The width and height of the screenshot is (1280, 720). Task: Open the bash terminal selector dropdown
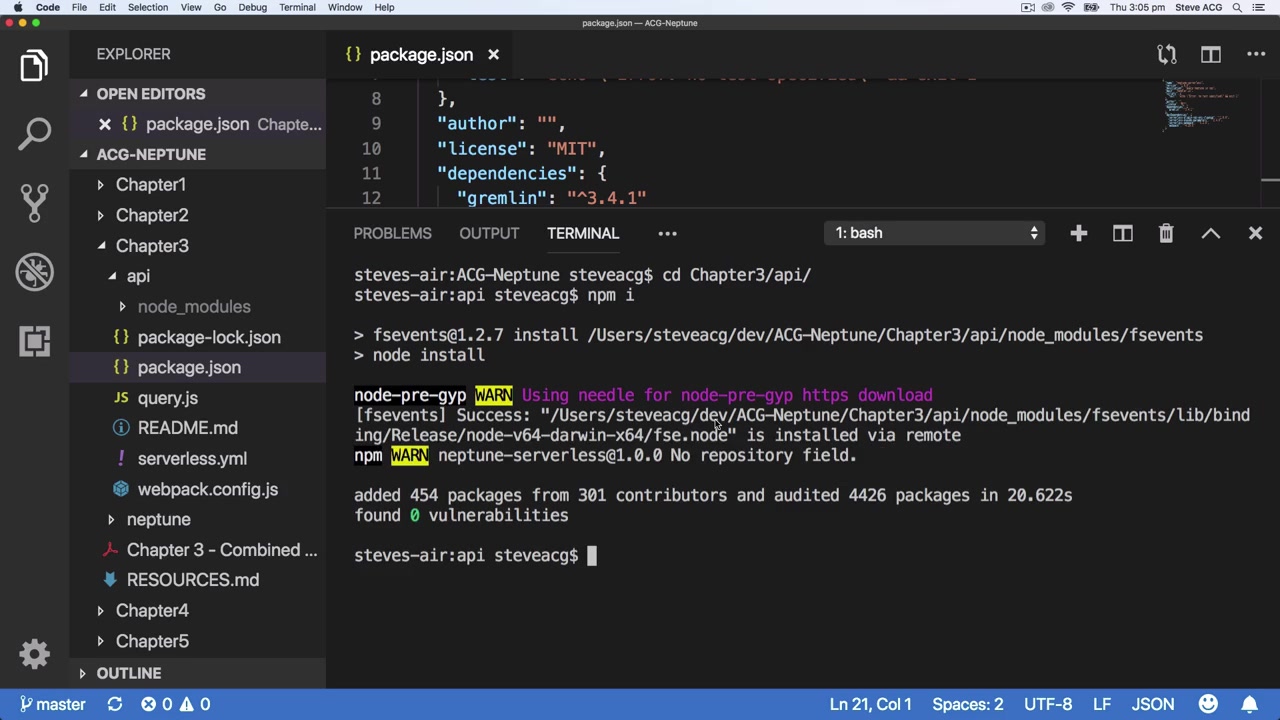coord(937,233)
